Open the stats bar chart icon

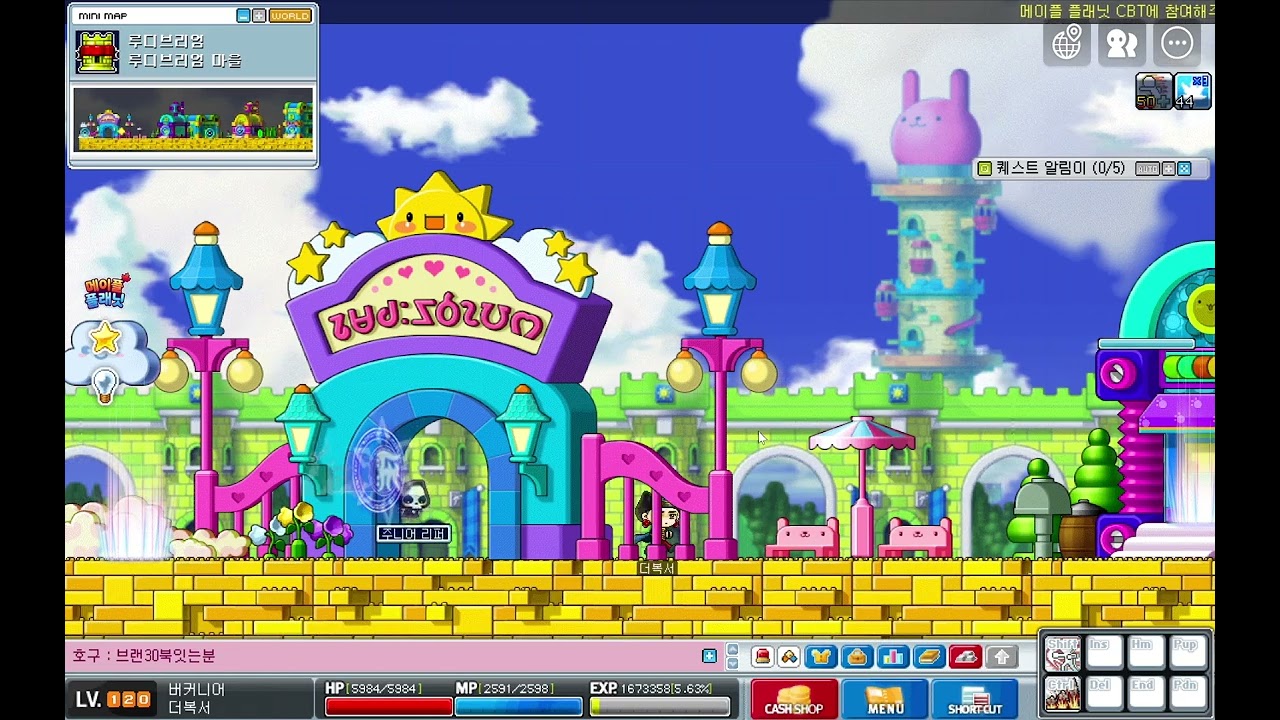892,657
